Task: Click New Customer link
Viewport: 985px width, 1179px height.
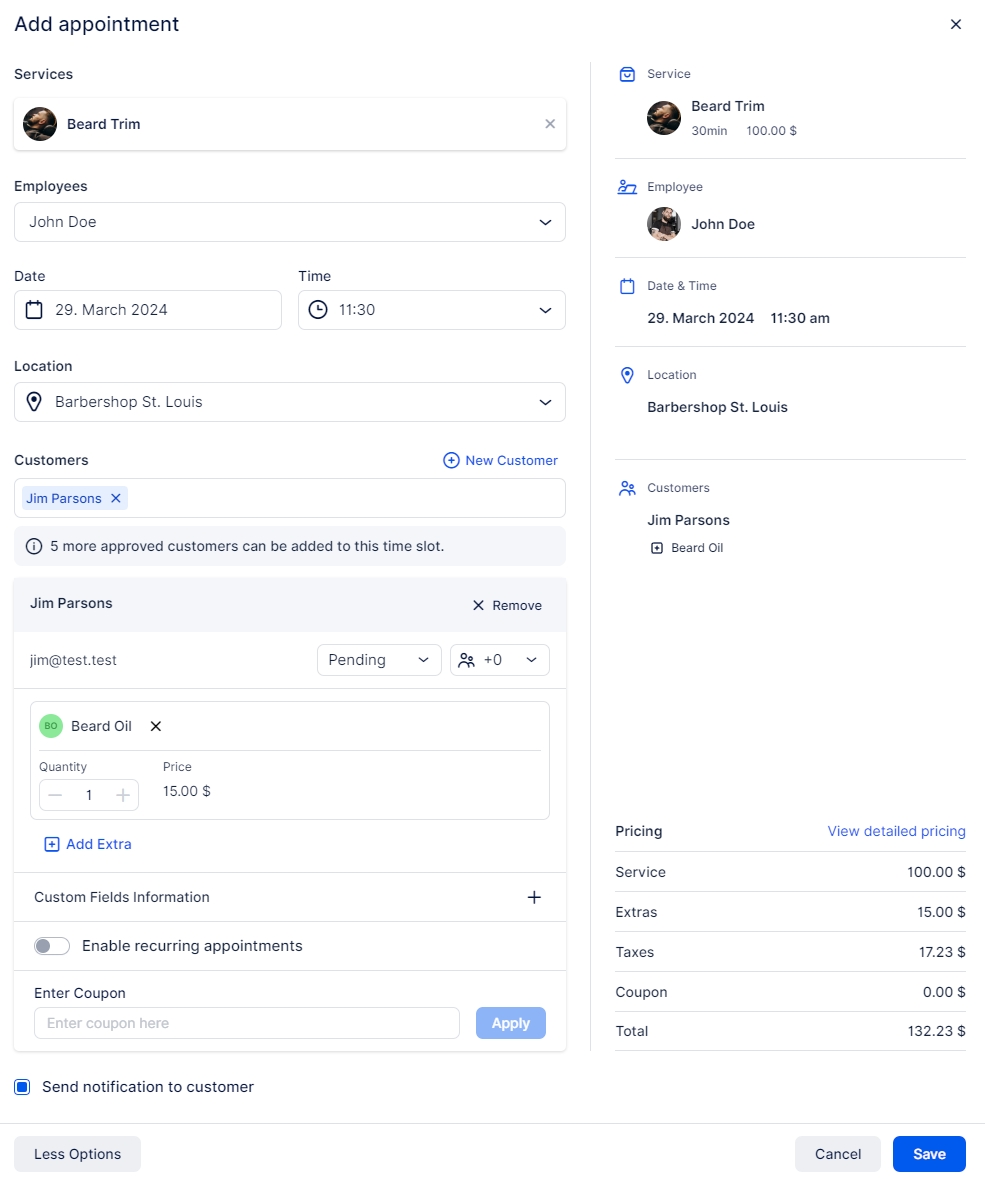Action: [x=500, y=460]
